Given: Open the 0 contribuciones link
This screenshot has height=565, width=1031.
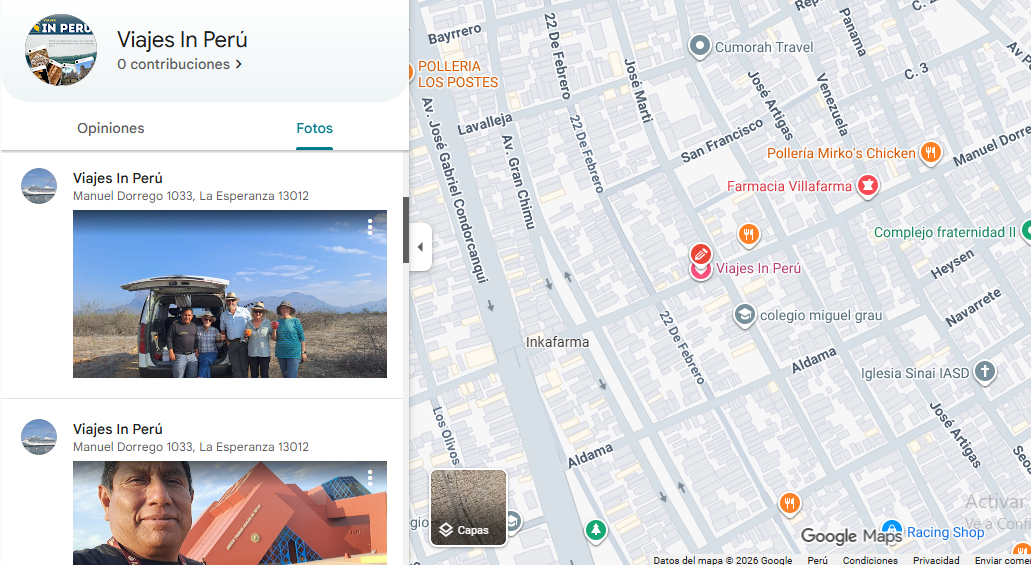Looking at the screenshot, I should (180, 64).
